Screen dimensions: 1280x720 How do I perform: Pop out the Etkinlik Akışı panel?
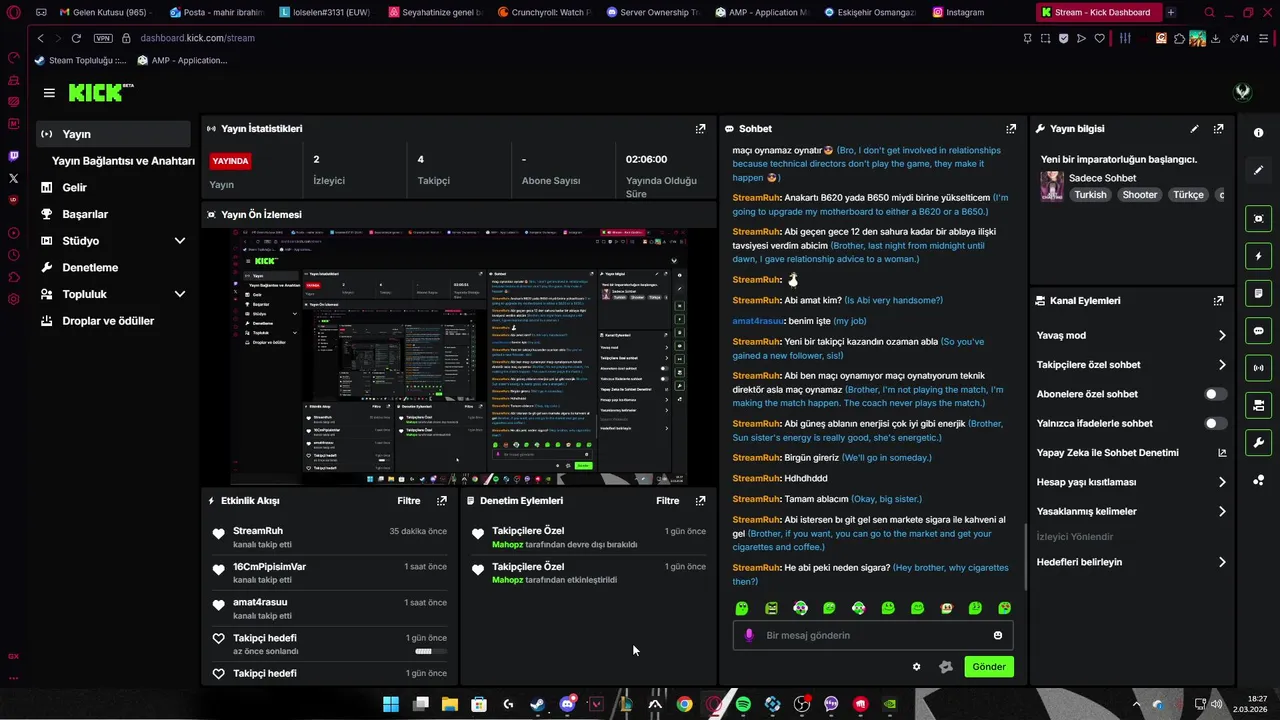coord(442,501)
